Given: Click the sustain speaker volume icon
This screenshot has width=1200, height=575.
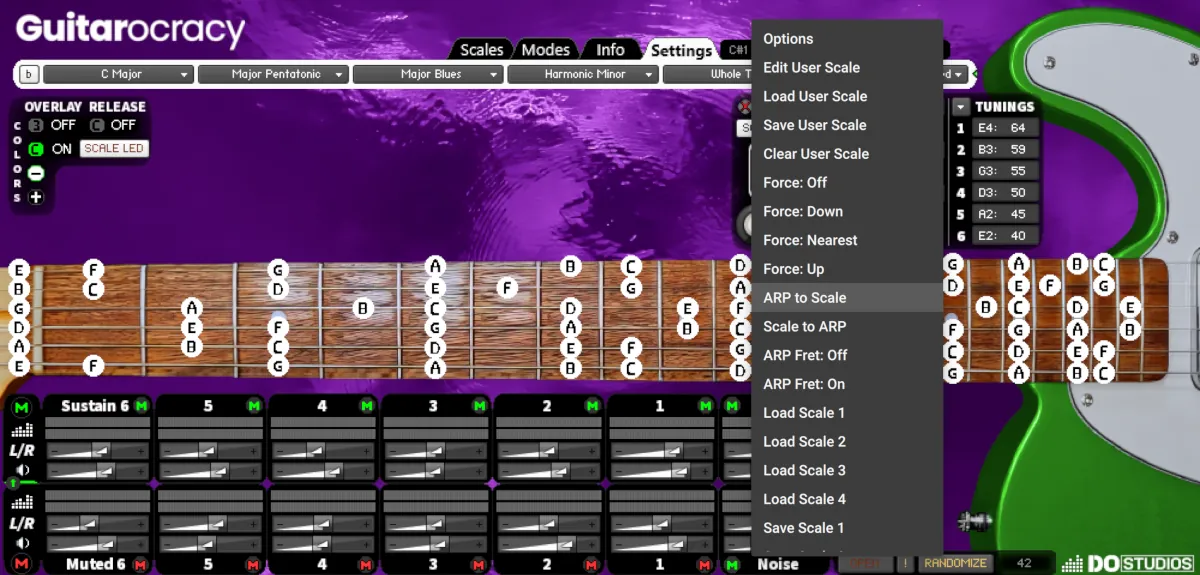Looking at the screenshot, I should click(x=22, y=471).
